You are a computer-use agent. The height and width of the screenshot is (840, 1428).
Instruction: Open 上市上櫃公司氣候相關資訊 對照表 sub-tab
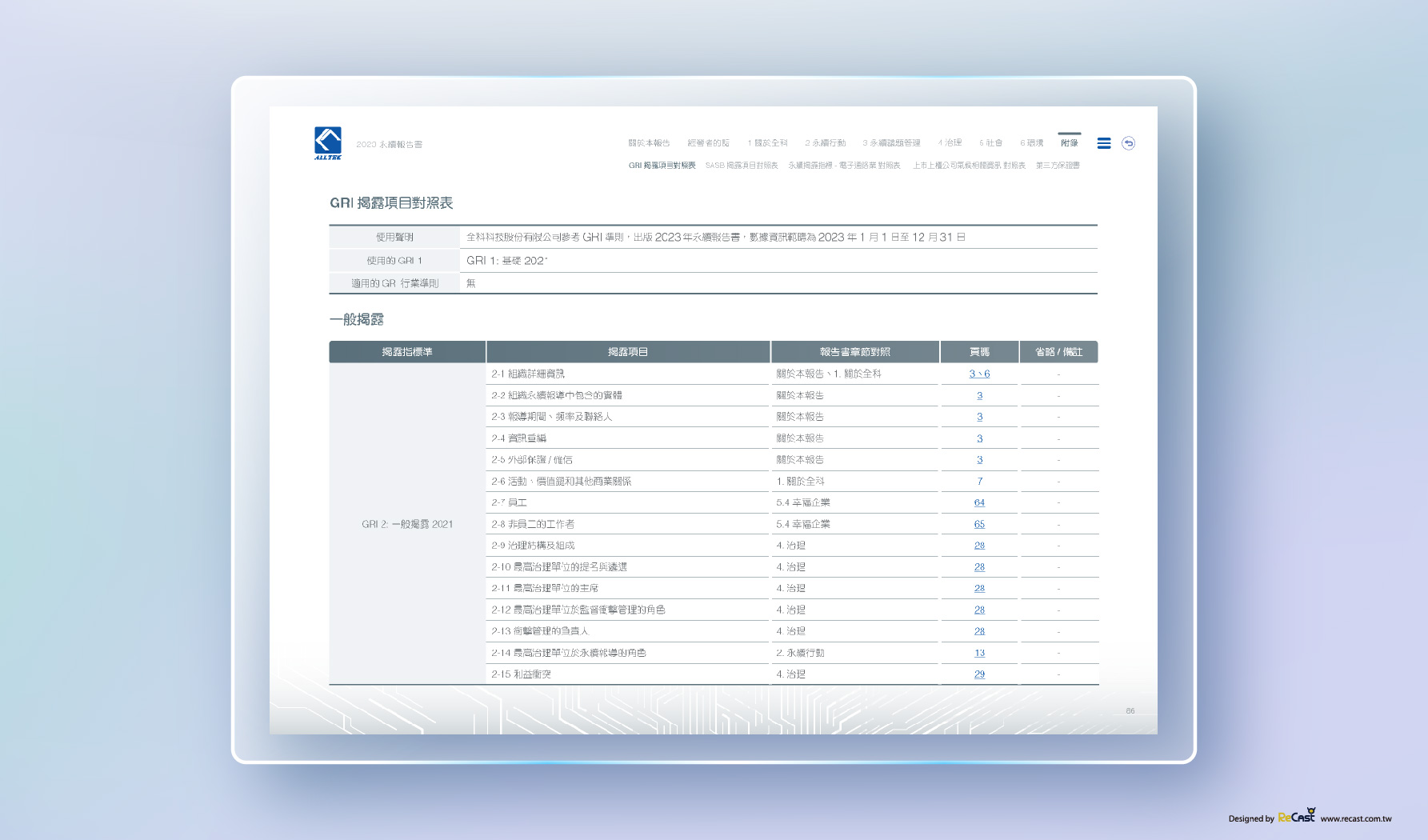coord(969,166)
